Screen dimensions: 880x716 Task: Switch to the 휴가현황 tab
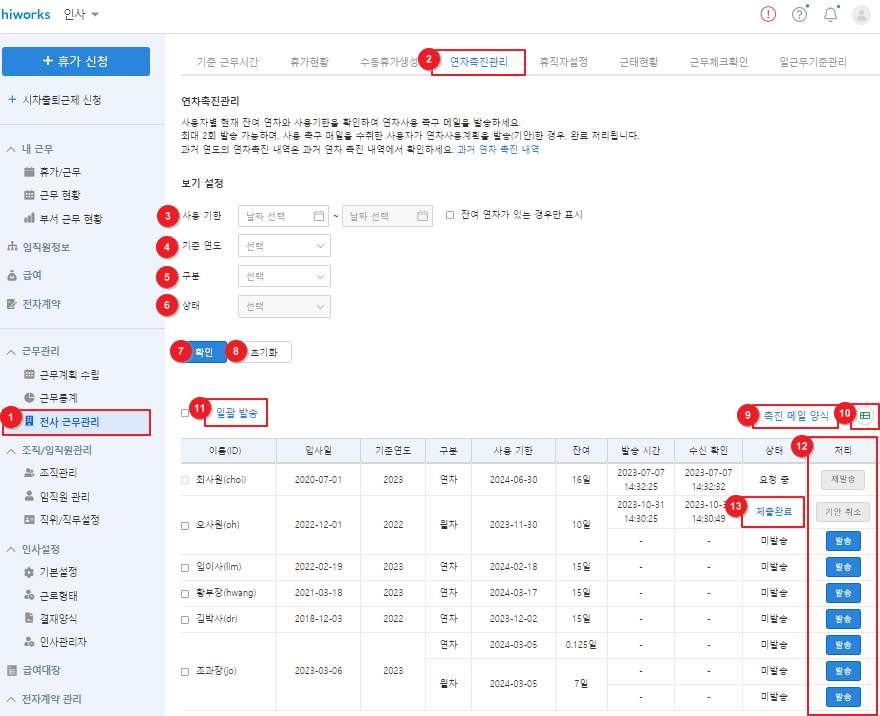[309, 62]
